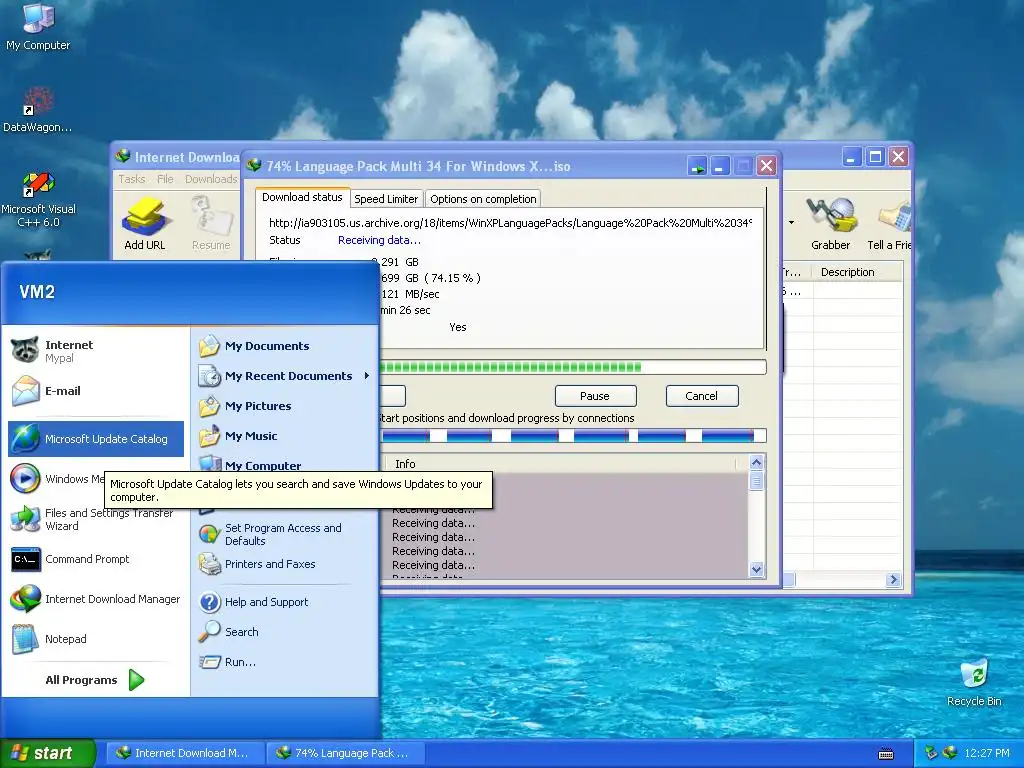Open File menu in IDM
This screenshot has height=768, width=1024.
pyautogui.click(x=165, y=179)
